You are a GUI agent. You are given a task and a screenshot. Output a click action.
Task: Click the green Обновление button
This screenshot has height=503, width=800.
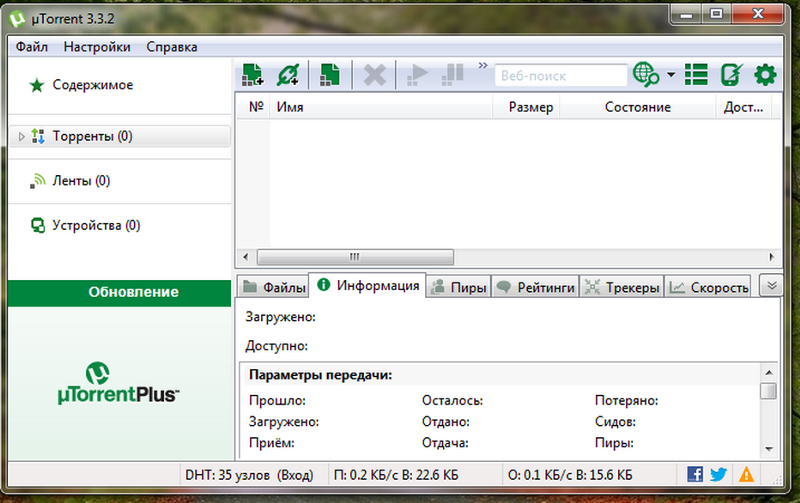[119, 293]
